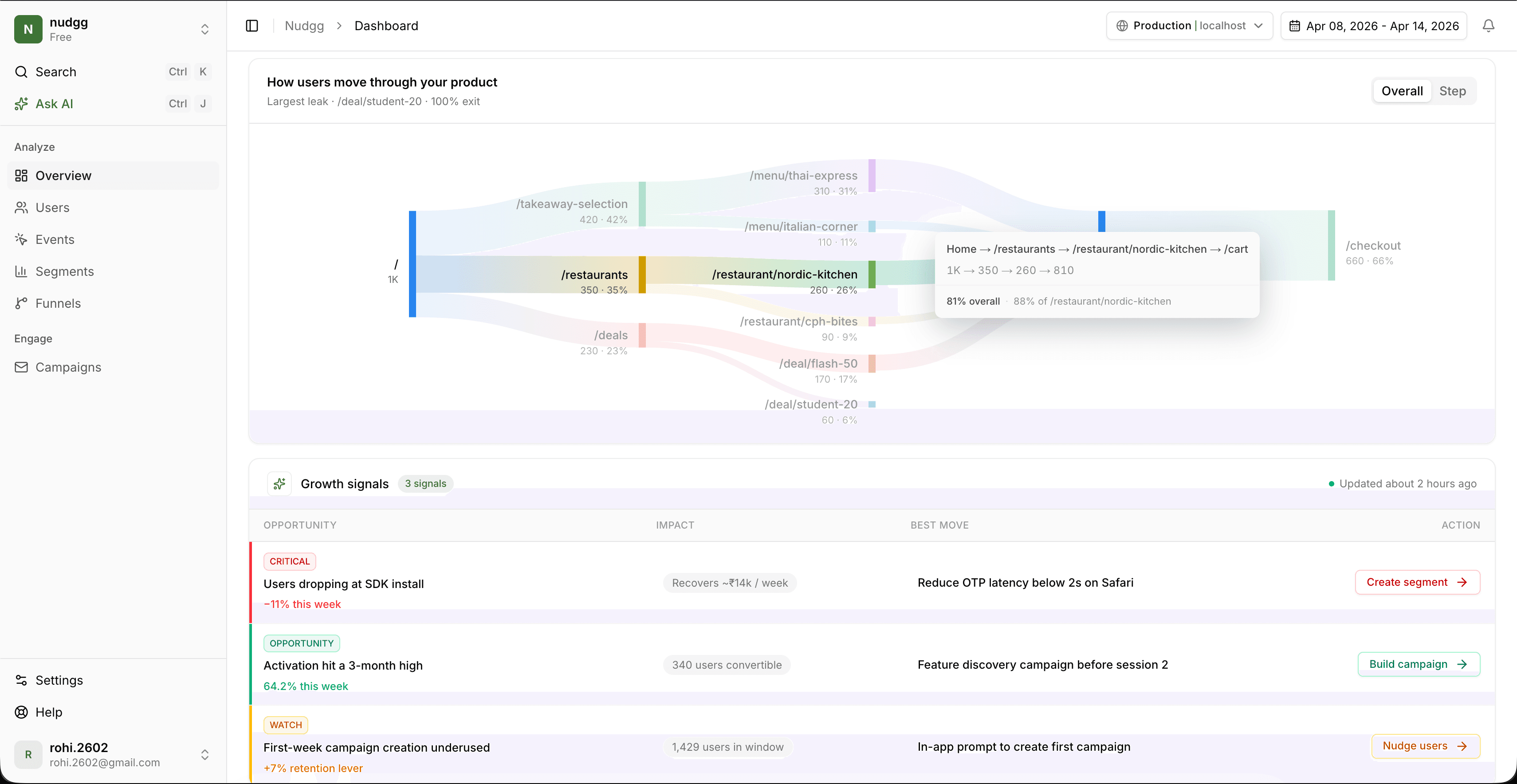This screenshot has height=784, width=1517.
Task: Go to Events in sidebar
Action: click(x=113, y=239)
